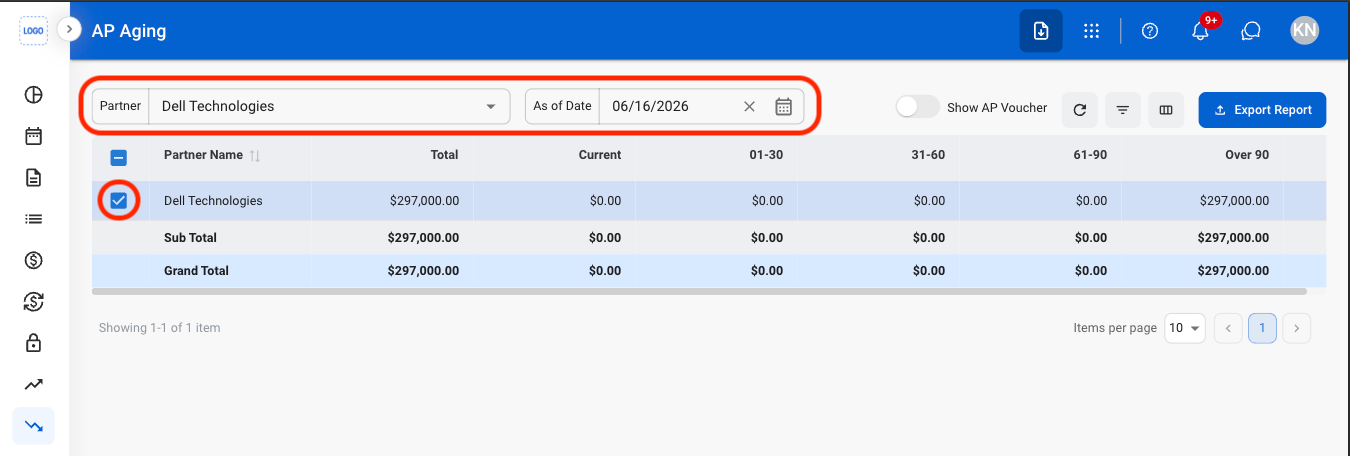
Task: Open the chat messages icon
Action: click(1250, 31)
